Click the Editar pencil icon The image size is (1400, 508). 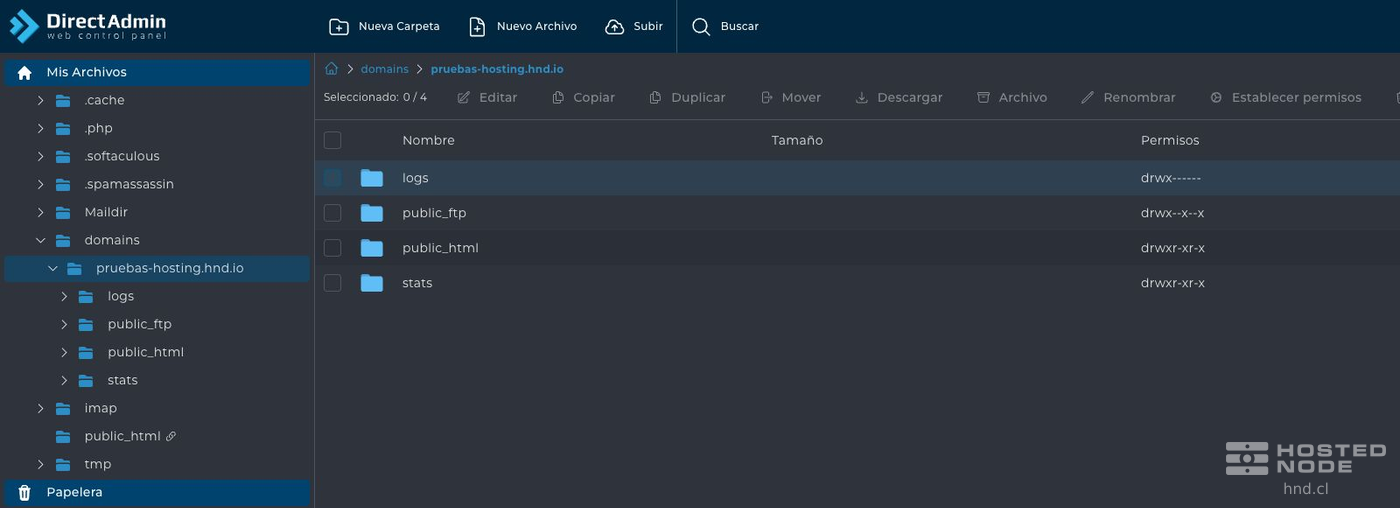464,98
